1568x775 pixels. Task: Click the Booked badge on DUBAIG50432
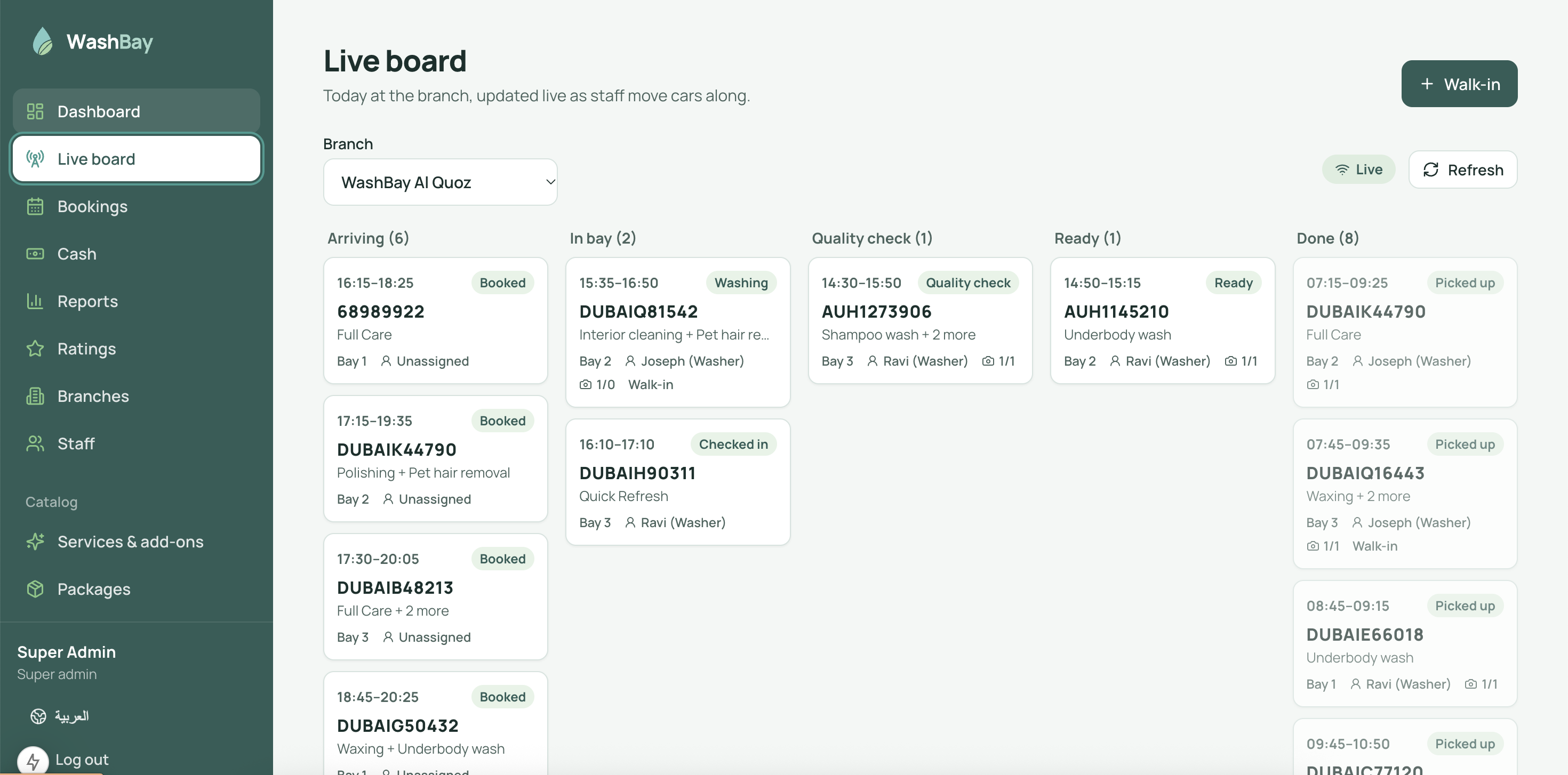502,697
